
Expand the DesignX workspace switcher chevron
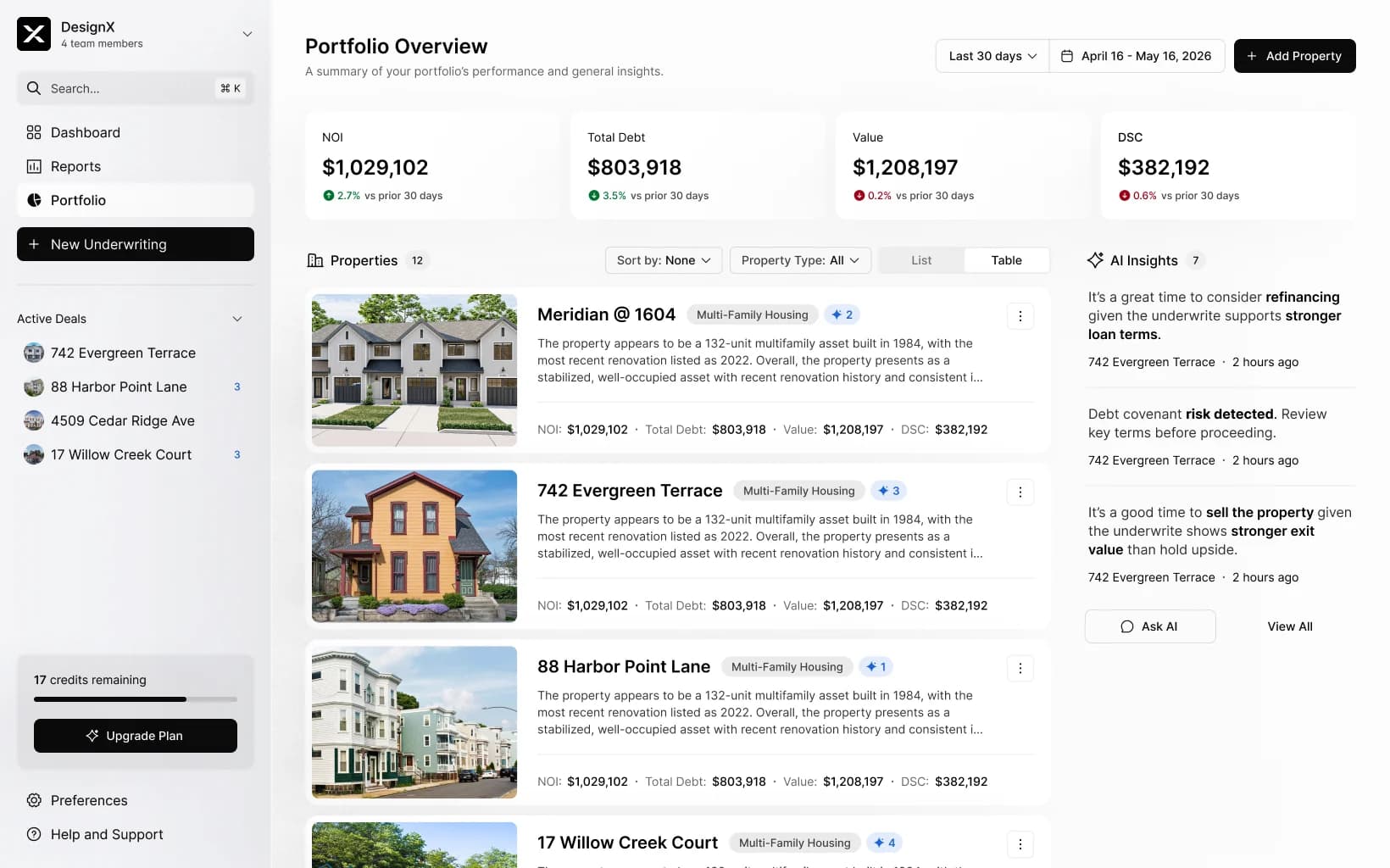(247, 34)
